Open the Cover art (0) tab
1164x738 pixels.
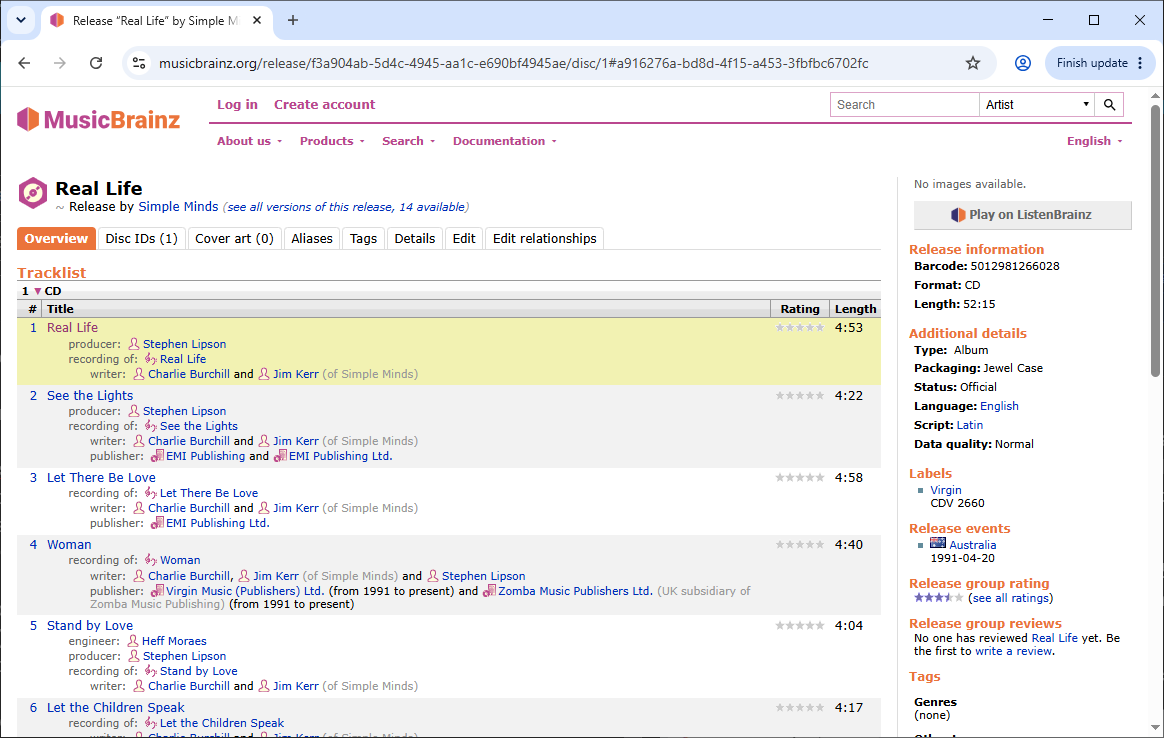234,238
